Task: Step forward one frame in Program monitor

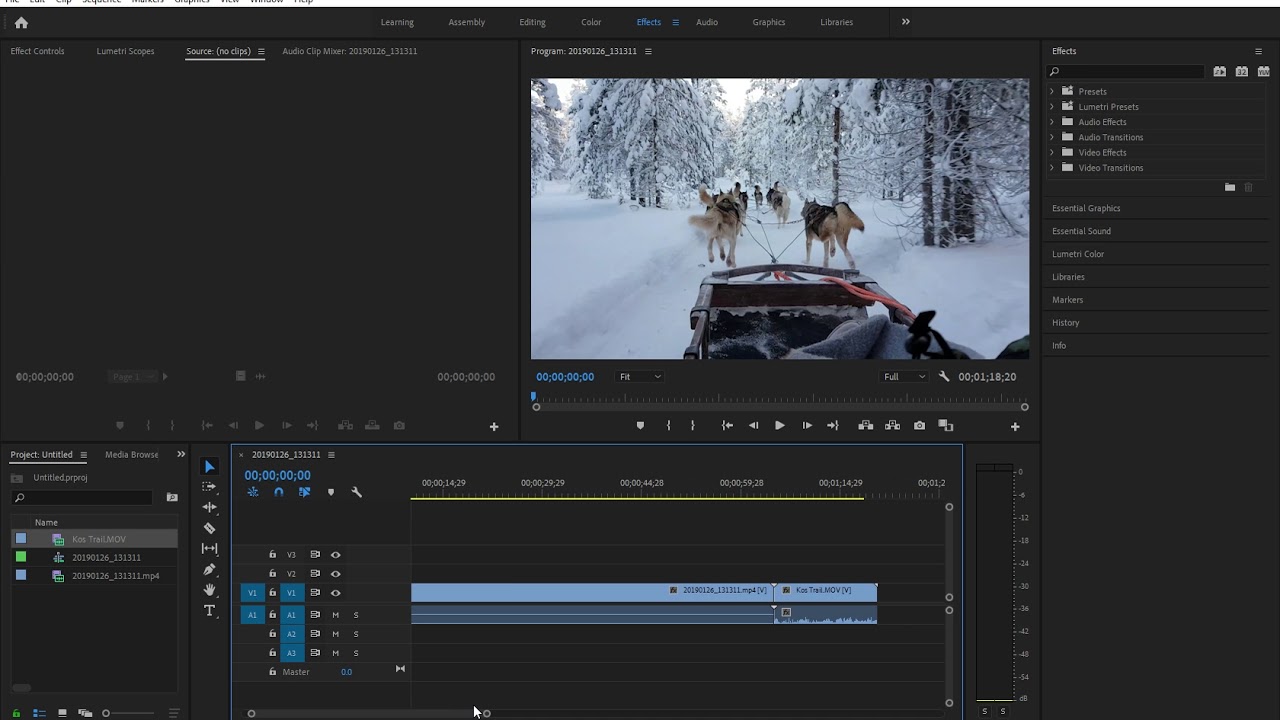Action: pos(807,425)
